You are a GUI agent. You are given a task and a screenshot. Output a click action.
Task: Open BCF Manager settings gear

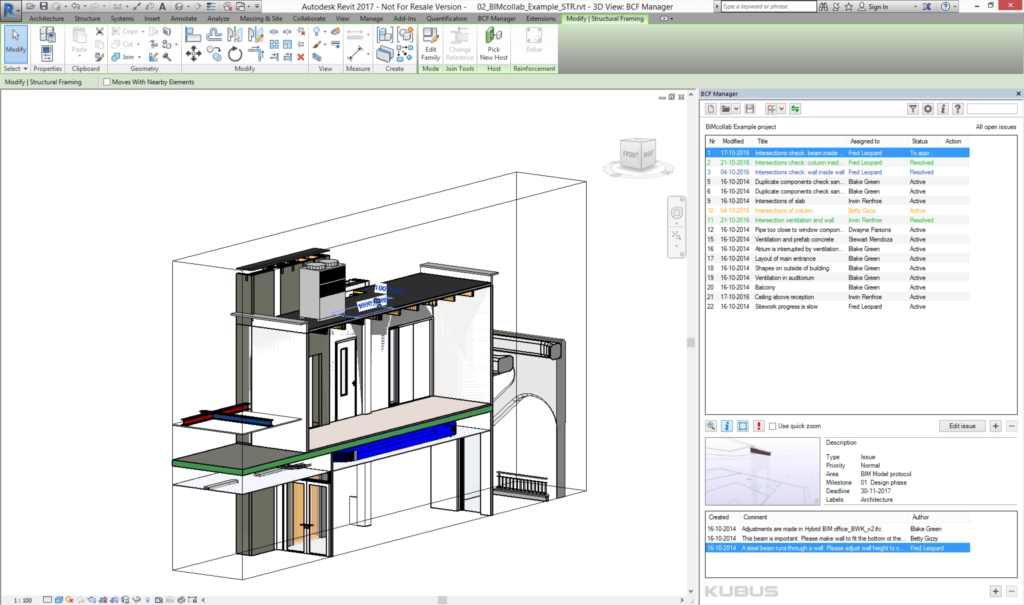927,109
